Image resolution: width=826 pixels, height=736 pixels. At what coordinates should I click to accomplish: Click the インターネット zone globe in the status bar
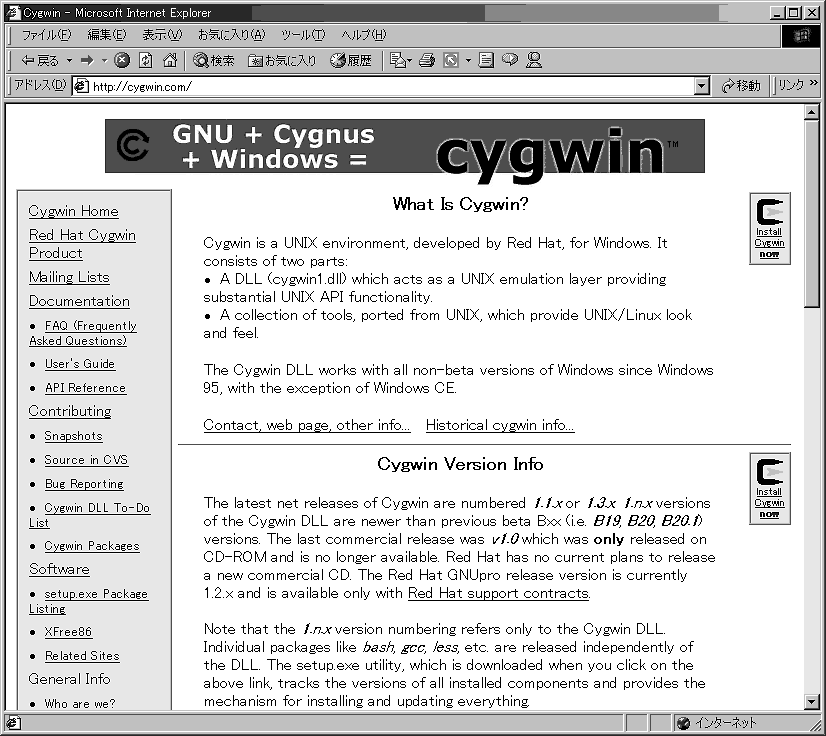(x=683, y=723)
